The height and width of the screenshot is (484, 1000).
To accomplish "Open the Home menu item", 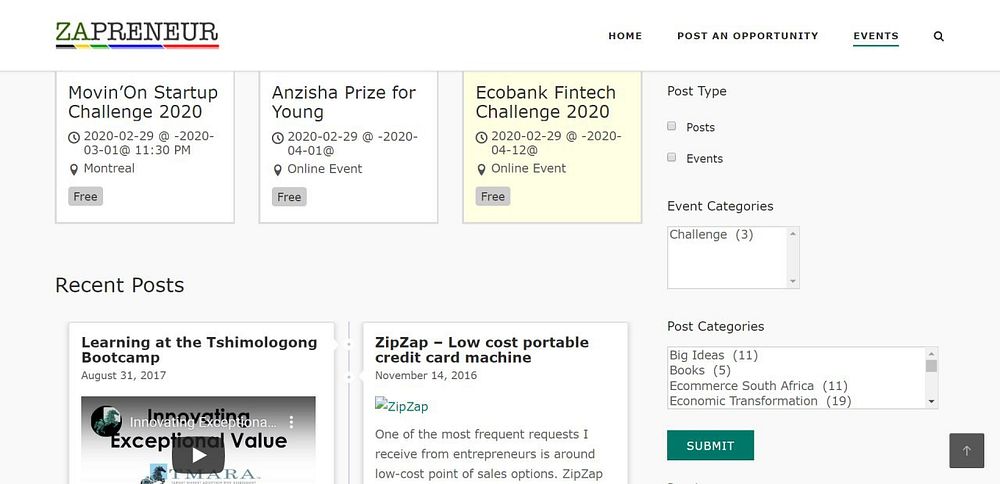I will [625, 36].
